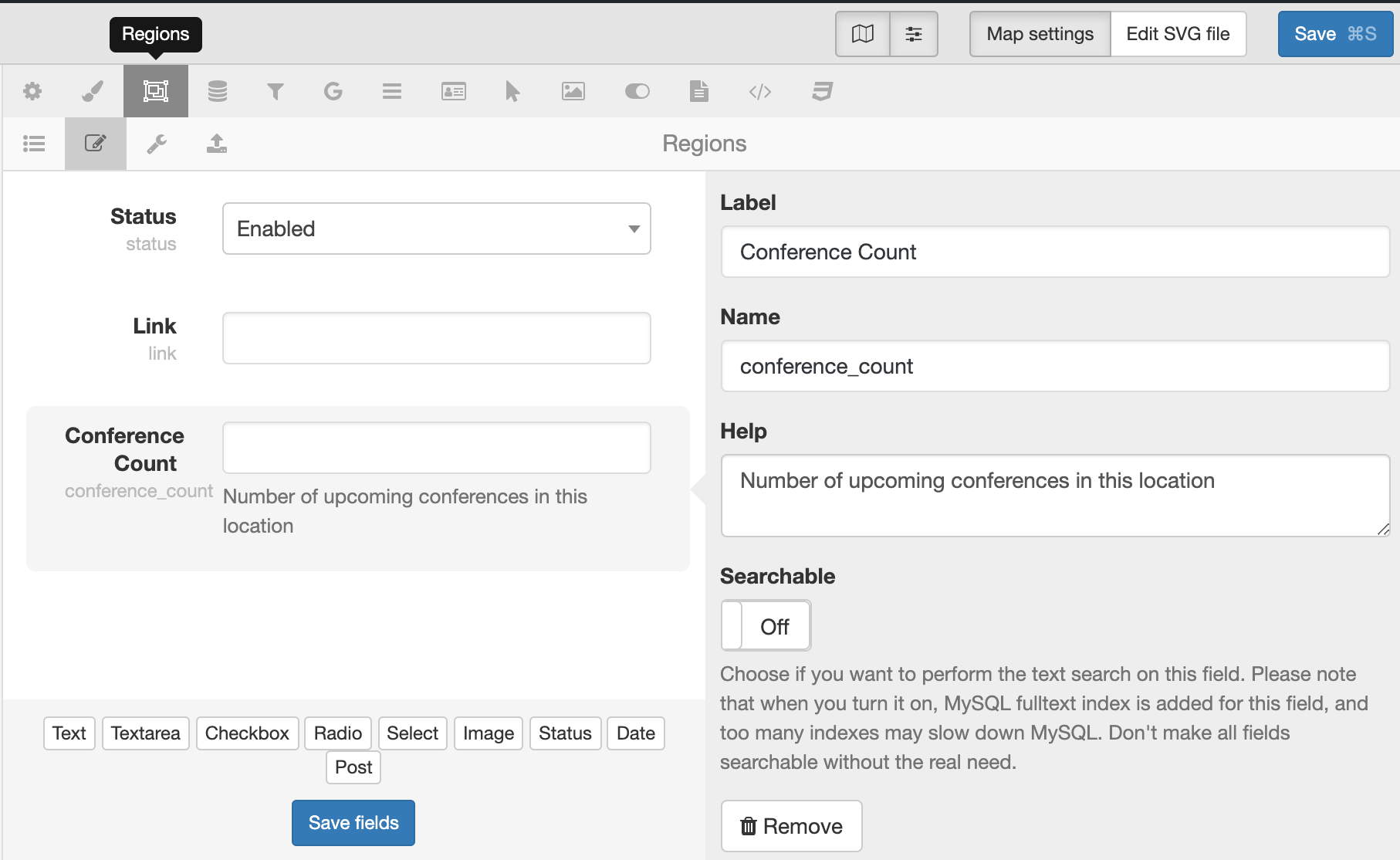Viewport: 1400px width, 860px height.
Task: Open the code brackets tab icon
Action: [x=760, y=91]
